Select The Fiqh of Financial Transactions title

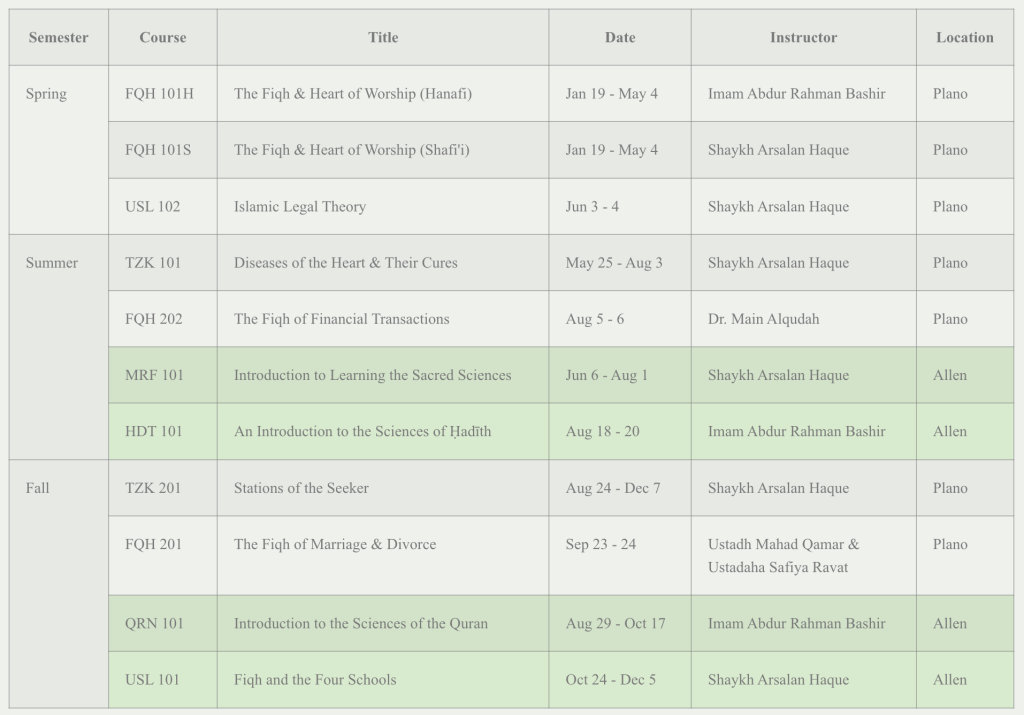[x=342, y=319]
